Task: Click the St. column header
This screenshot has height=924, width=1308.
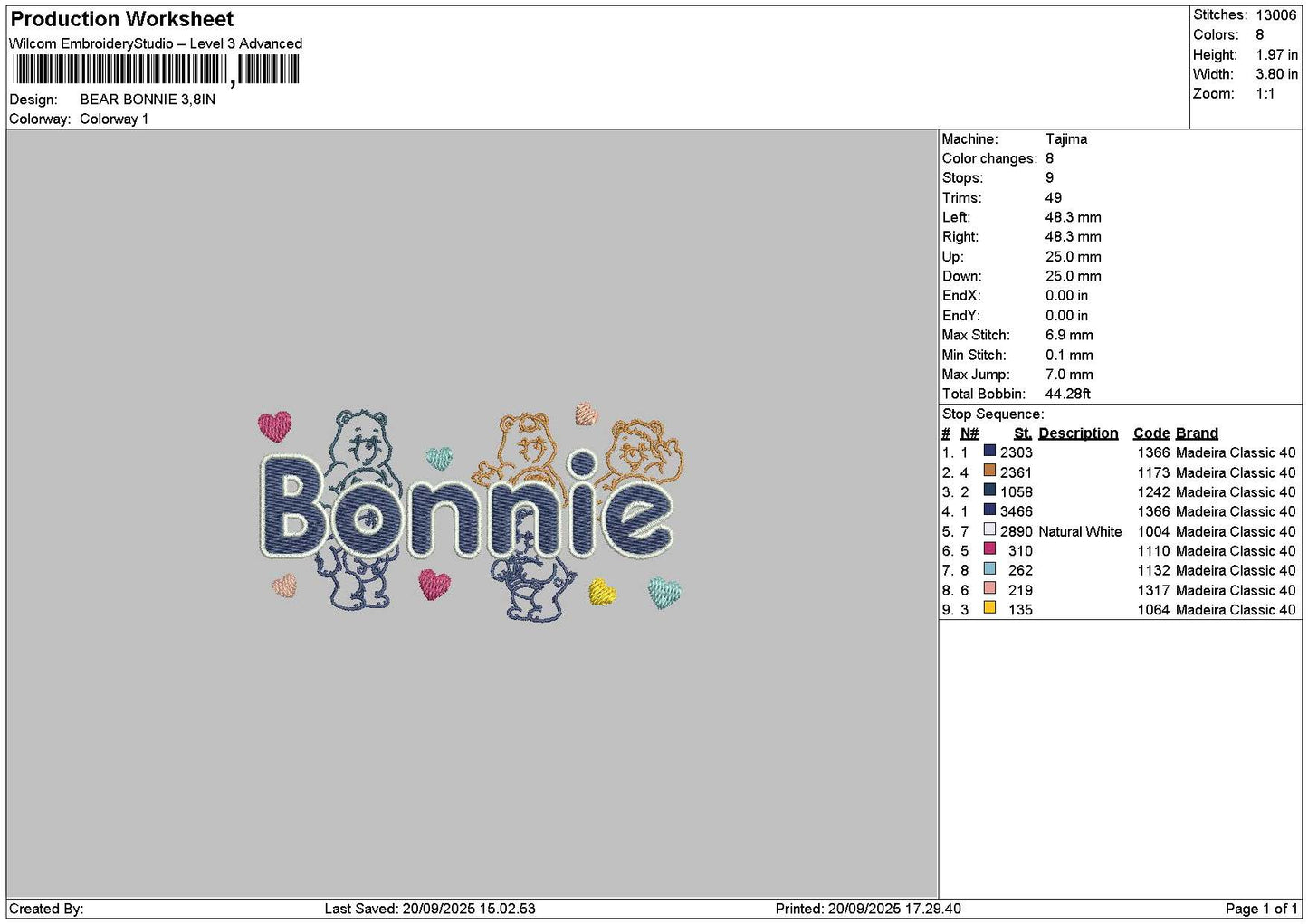Action: pos(1023,433)
